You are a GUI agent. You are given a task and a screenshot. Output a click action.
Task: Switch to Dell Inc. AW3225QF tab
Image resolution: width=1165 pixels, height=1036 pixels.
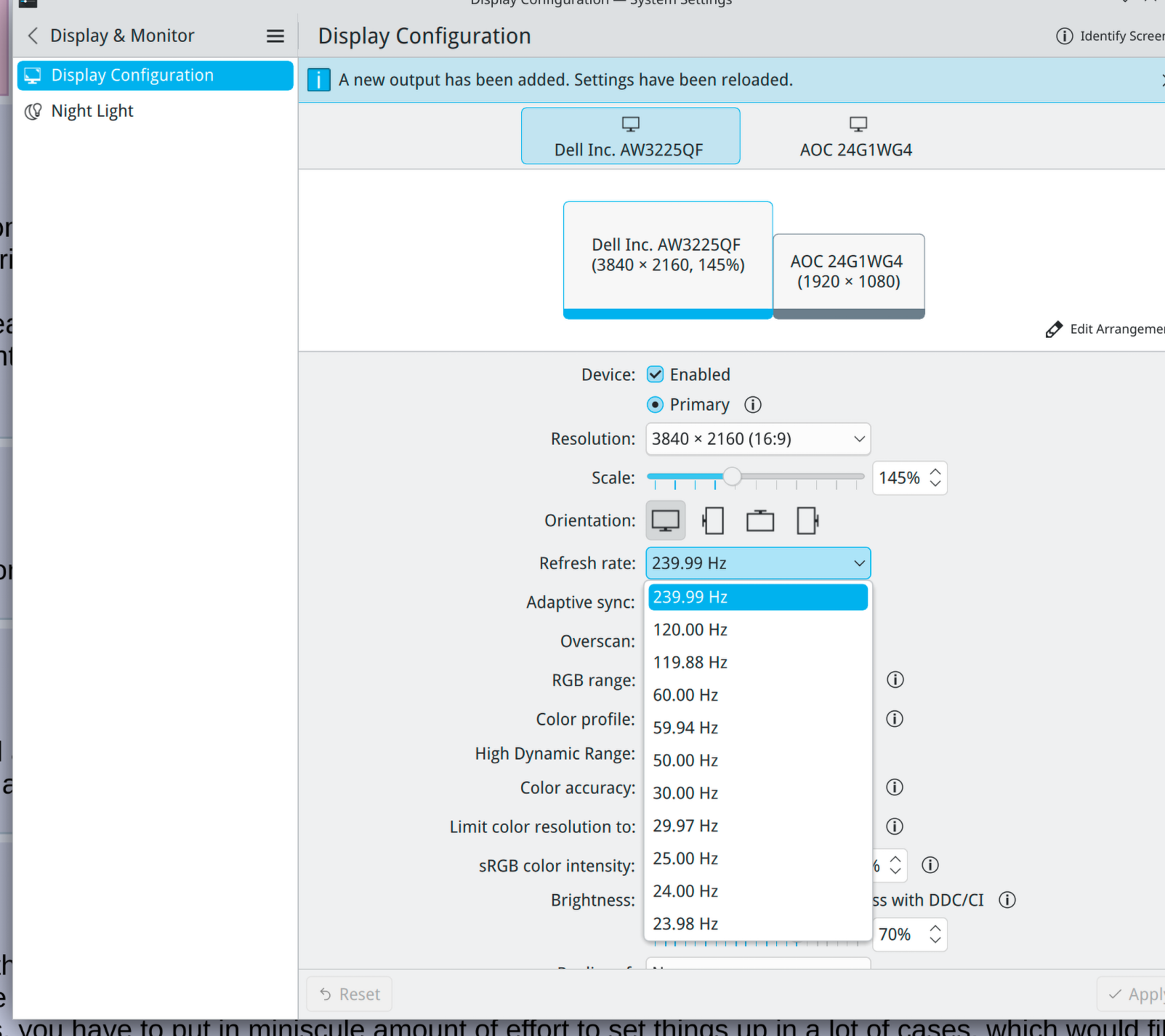pyautogui.click(x=630, y=136)
